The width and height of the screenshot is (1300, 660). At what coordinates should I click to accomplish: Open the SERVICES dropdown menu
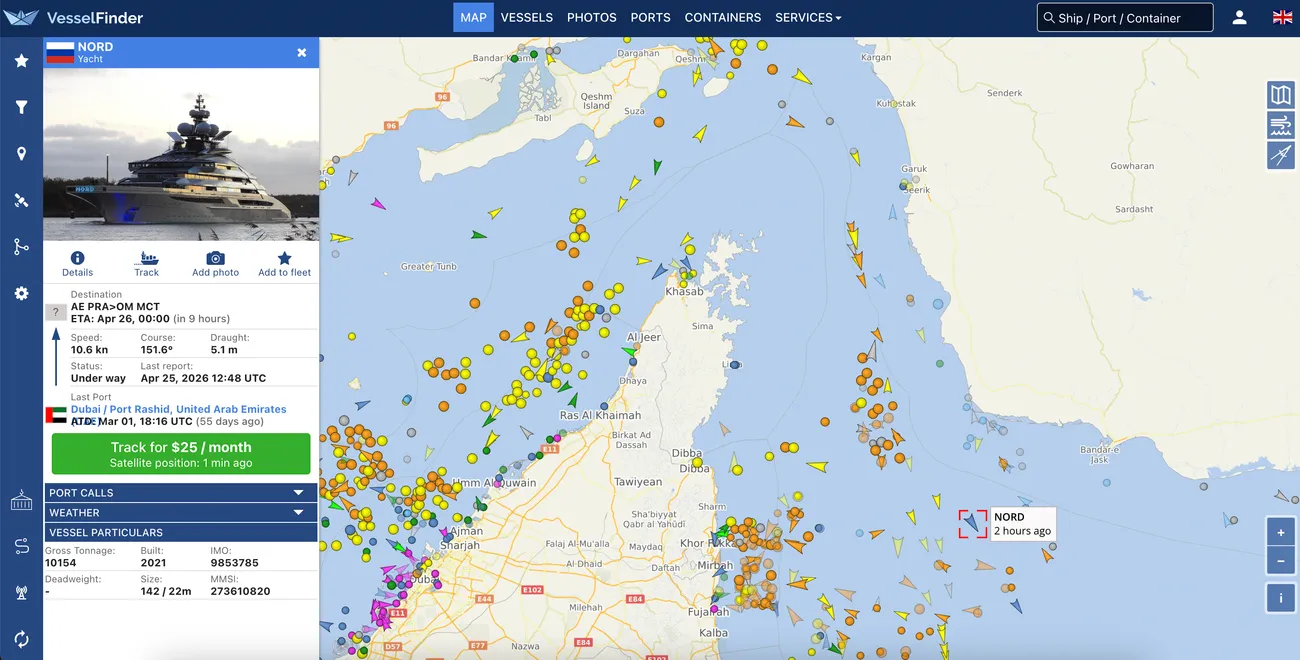pyautogui.click(x=808, y=18)
